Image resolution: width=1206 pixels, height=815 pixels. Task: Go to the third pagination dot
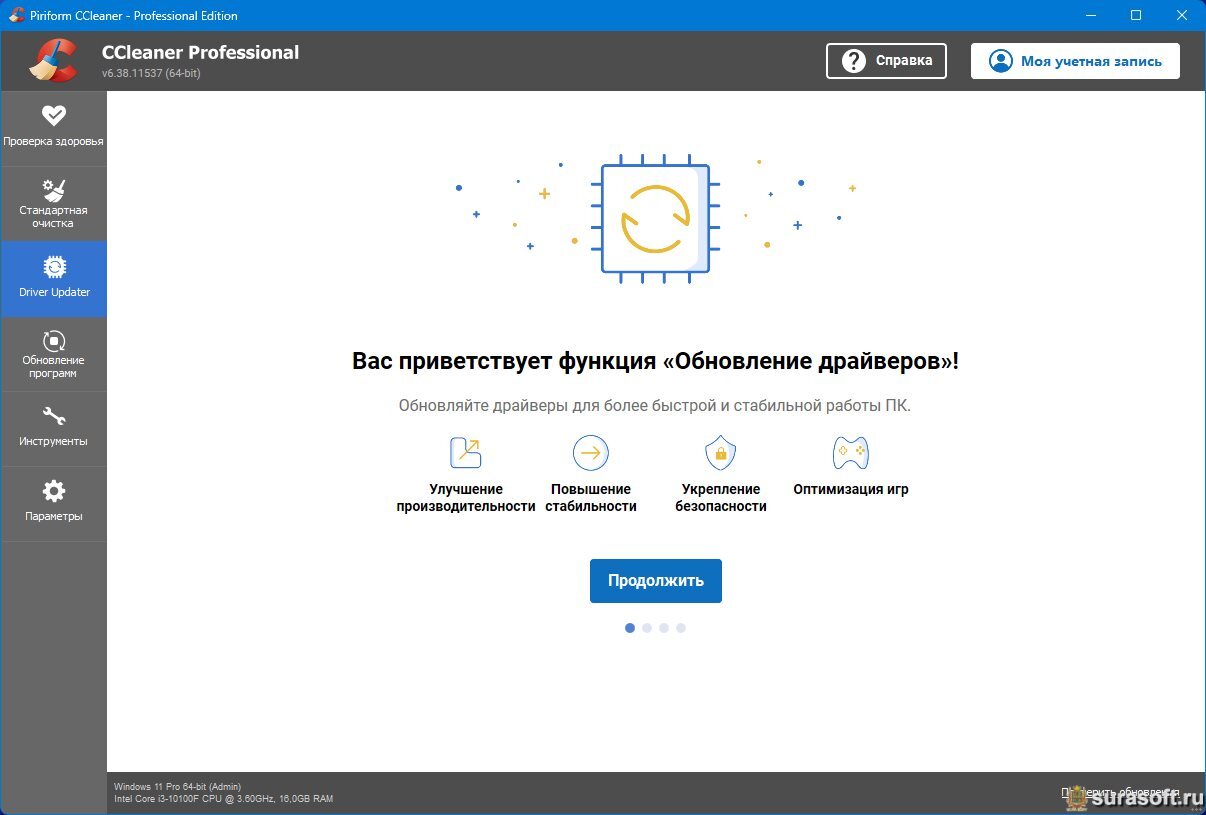pyautogui.click(x=664, y=628)
